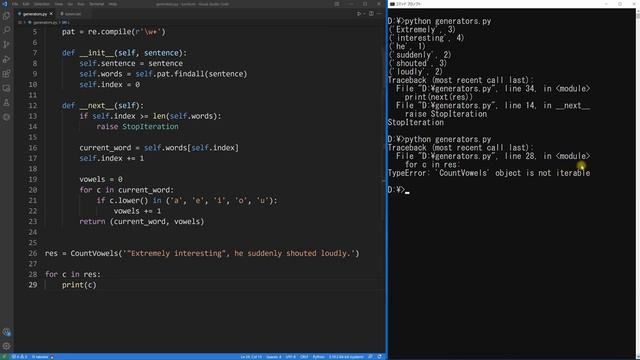Viewport: 640px width, 360px height.
Task: Open the Go menu
Action: 70,4
